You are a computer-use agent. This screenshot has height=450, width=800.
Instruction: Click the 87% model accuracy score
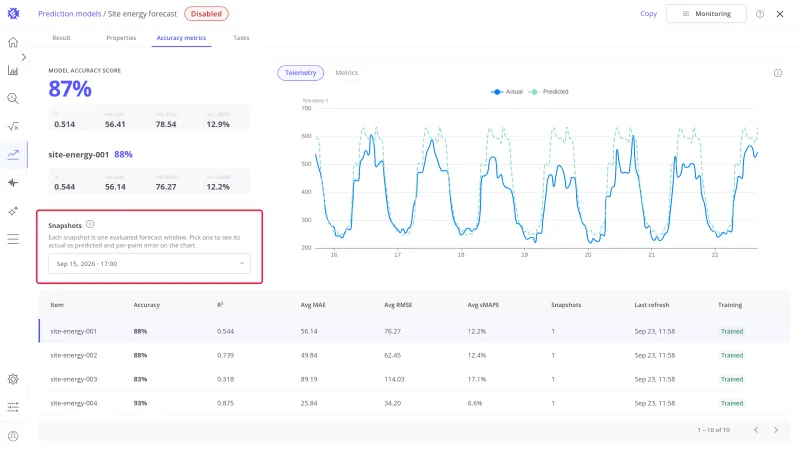pyautogui.click(x=70, y=89)
